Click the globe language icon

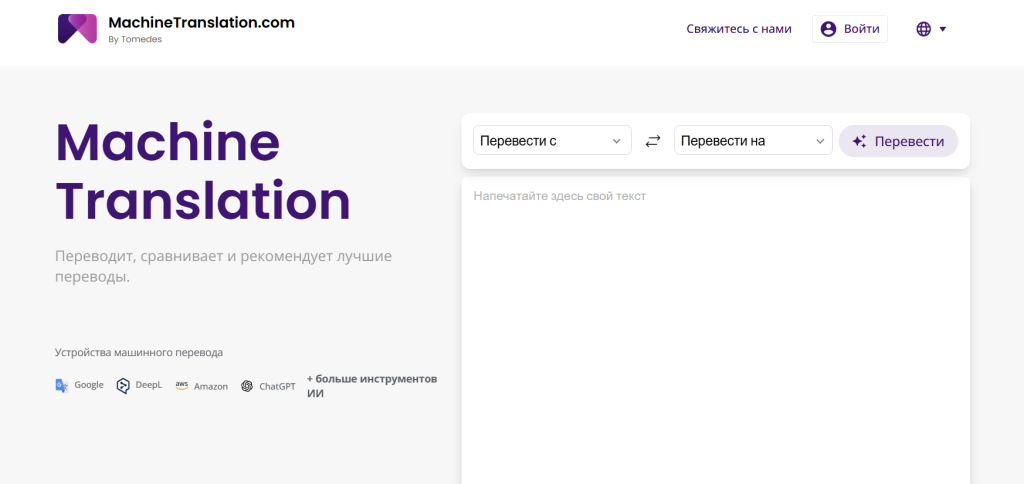[x=923, y=29]
